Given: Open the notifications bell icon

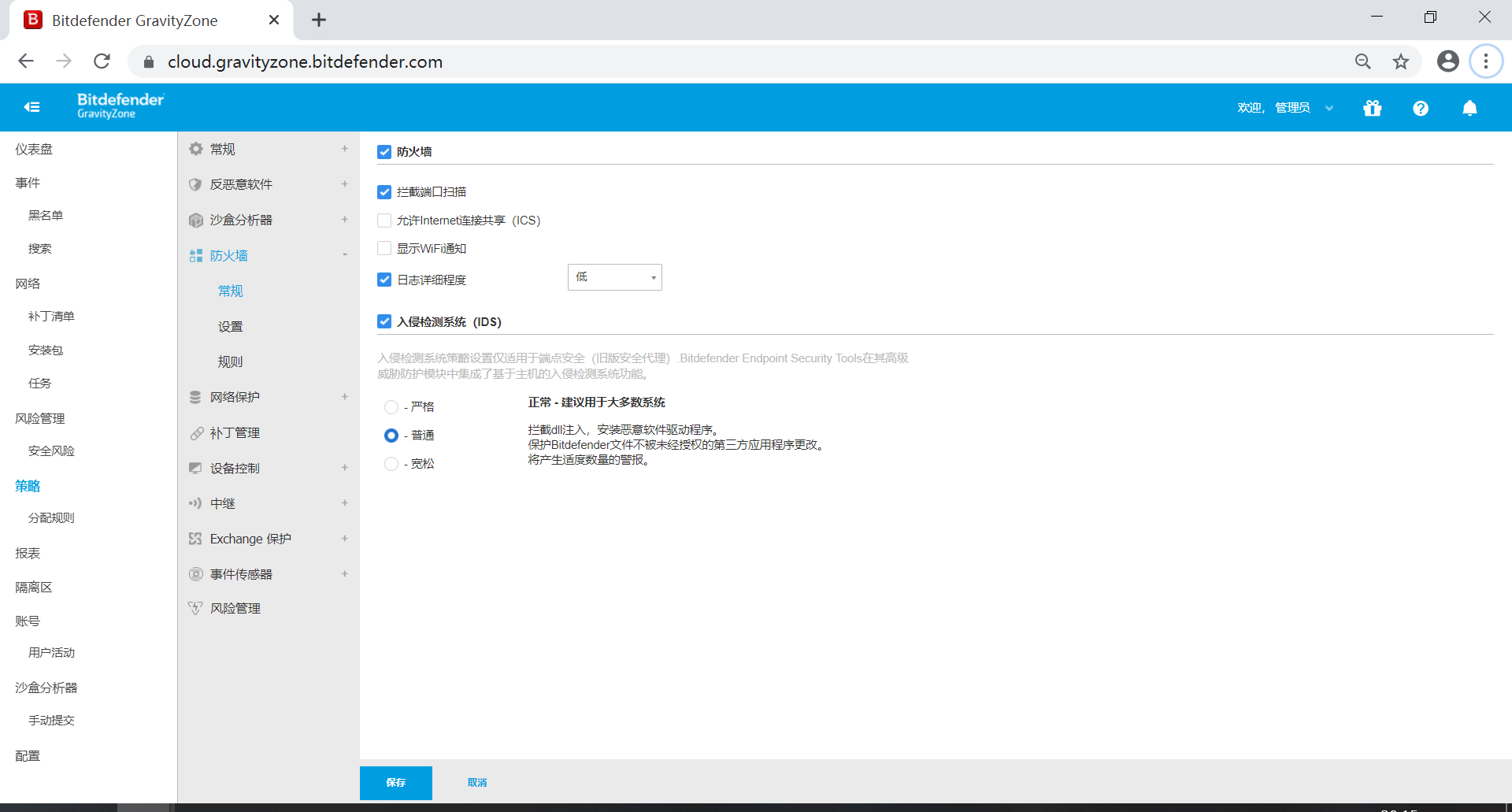Looking at the screenshot, I should 1469,108.
